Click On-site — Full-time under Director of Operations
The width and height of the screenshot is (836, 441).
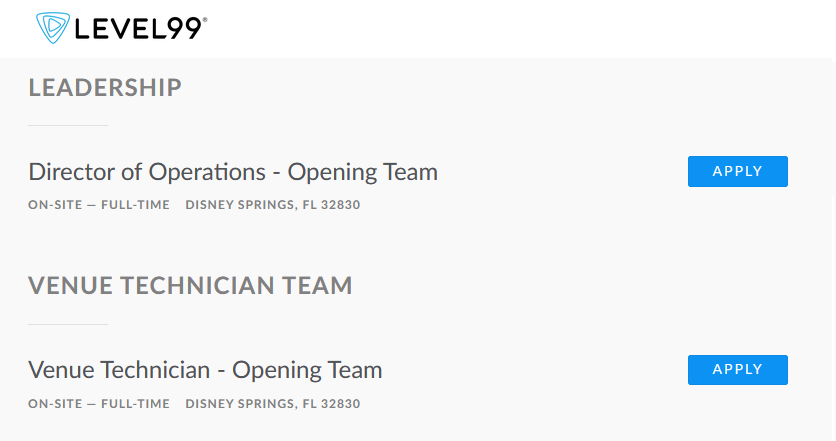tap(99, 205)
